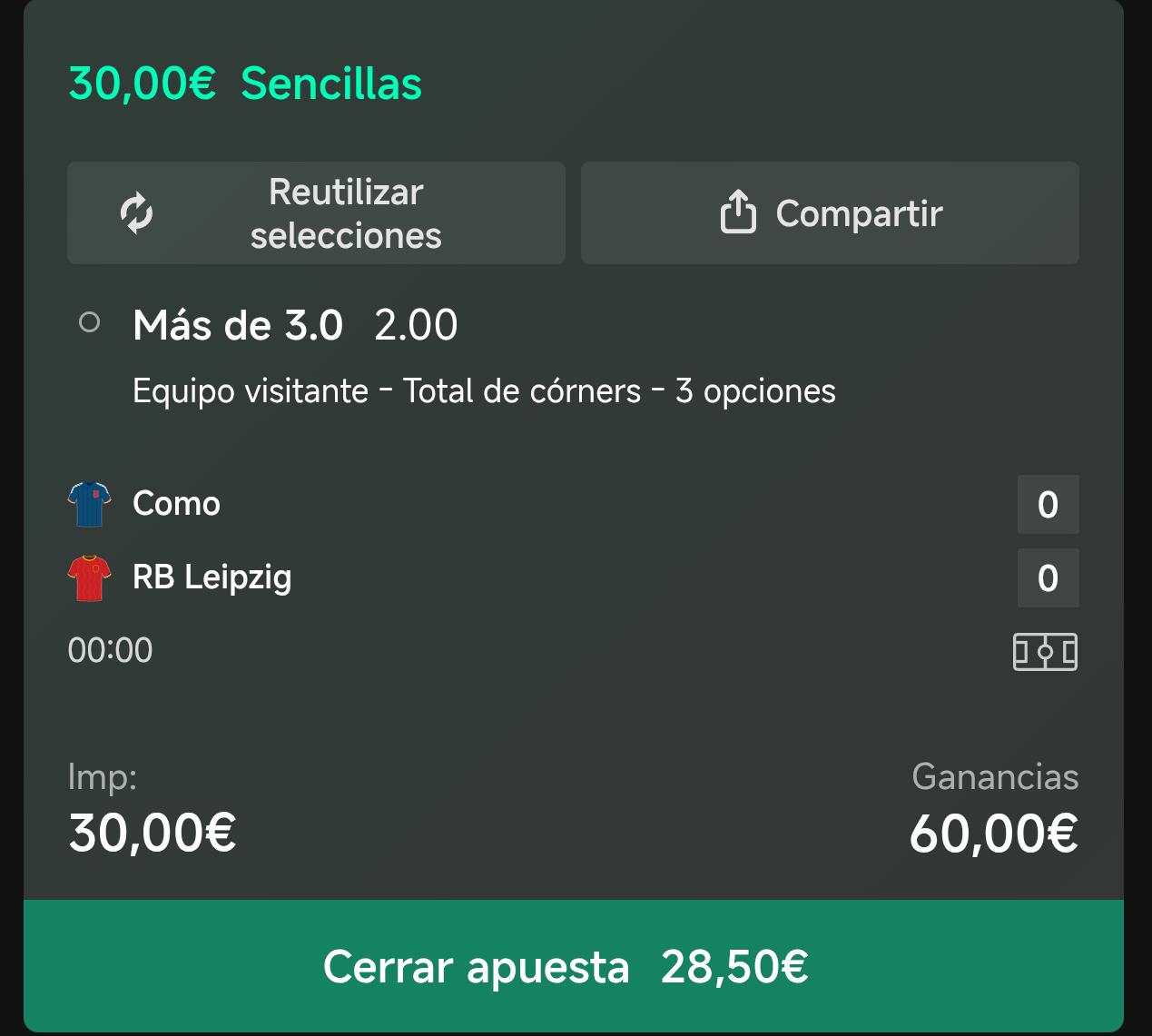Image resolution: width=1152 pixels, height=1036 pixels.
Task: Click the Reutilizar selecciones button
Action: coord(316,213)
